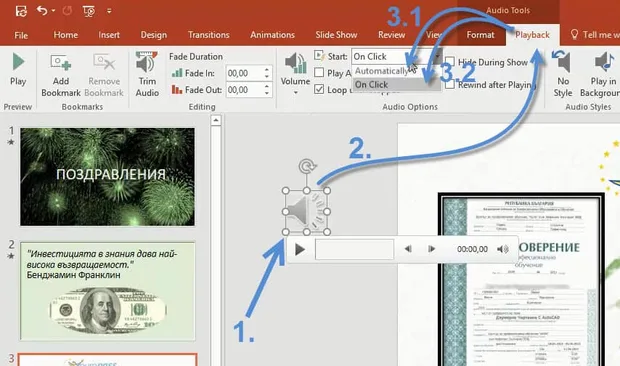620x366 pixels.
Task: Click the Fade Out duration field
Action: (x=244, y=90)
